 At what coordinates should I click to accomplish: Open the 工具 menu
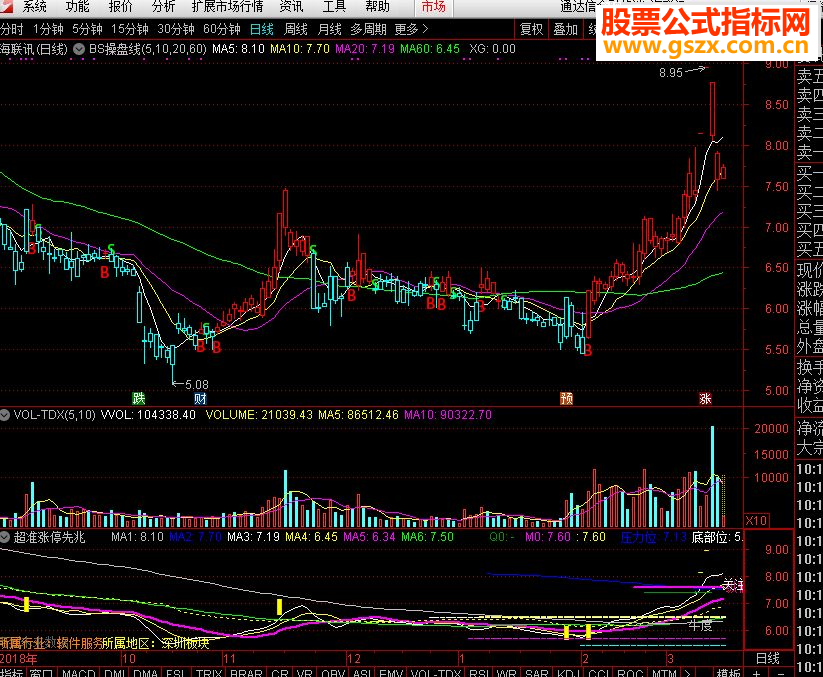point(334,6)
